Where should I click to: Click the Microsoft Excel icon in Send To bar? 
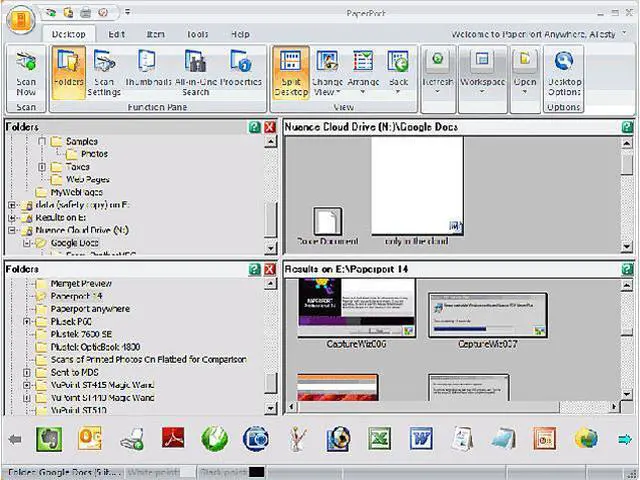pyautogui.click(x=379, y=439)
